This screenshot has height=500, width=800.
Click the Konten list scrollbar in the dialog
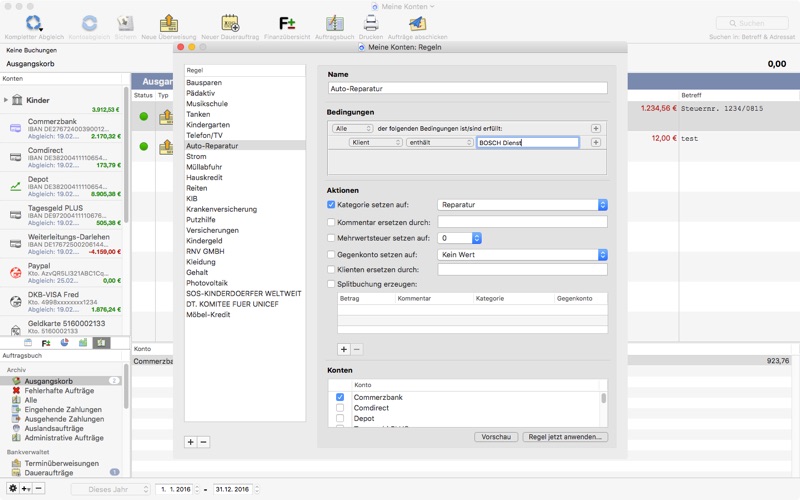(604, 398)
